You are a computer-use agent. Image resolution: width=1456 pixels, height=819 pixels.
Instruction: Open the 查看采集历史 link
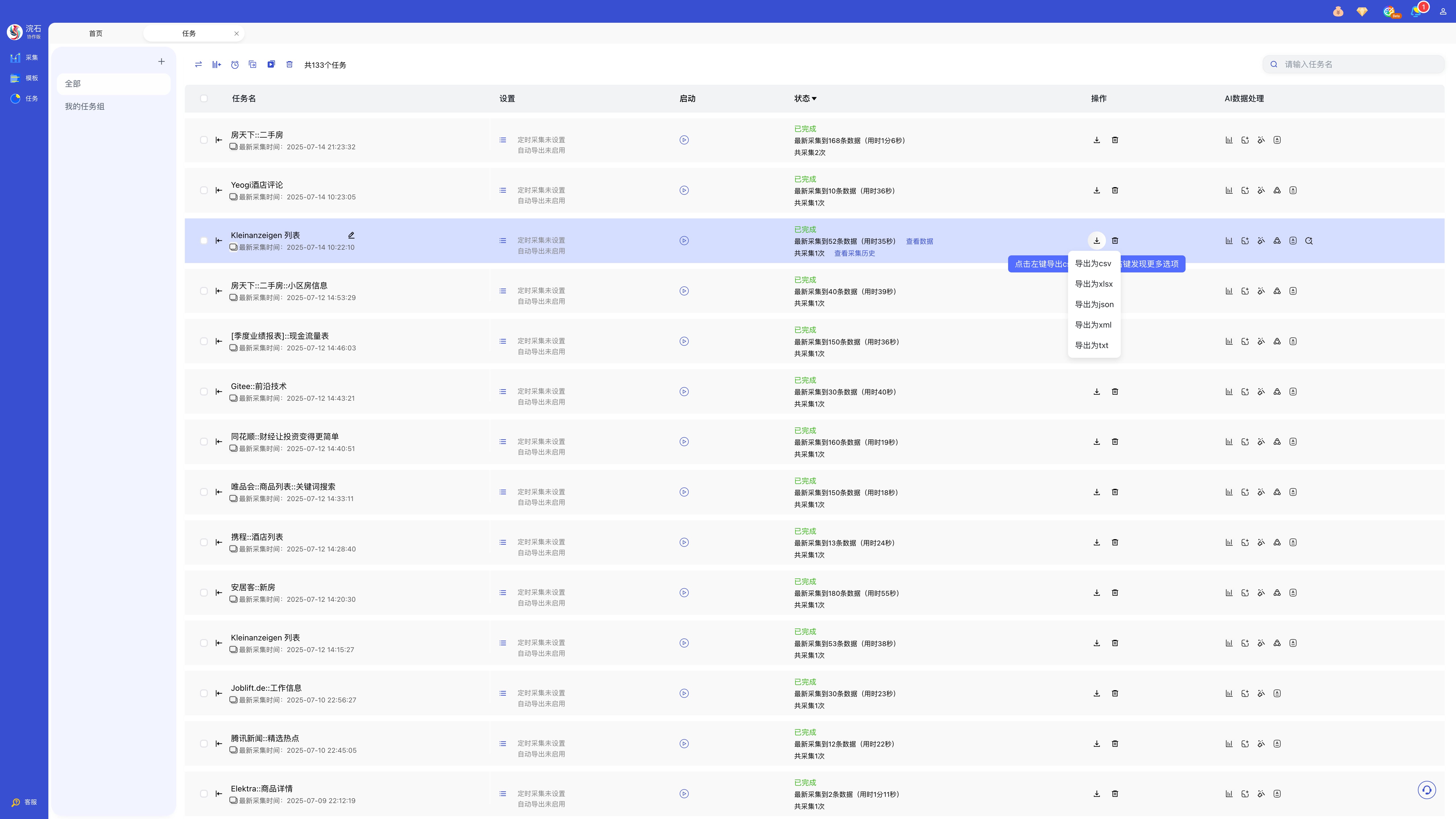(854, 253)
